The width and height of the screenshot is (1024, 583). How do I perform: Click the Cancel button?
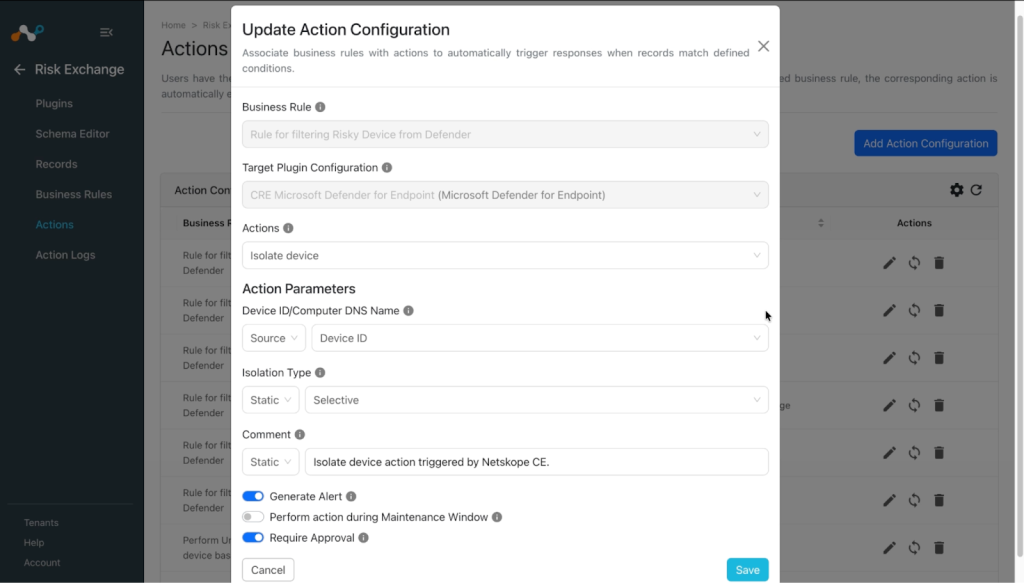[268, 570]
